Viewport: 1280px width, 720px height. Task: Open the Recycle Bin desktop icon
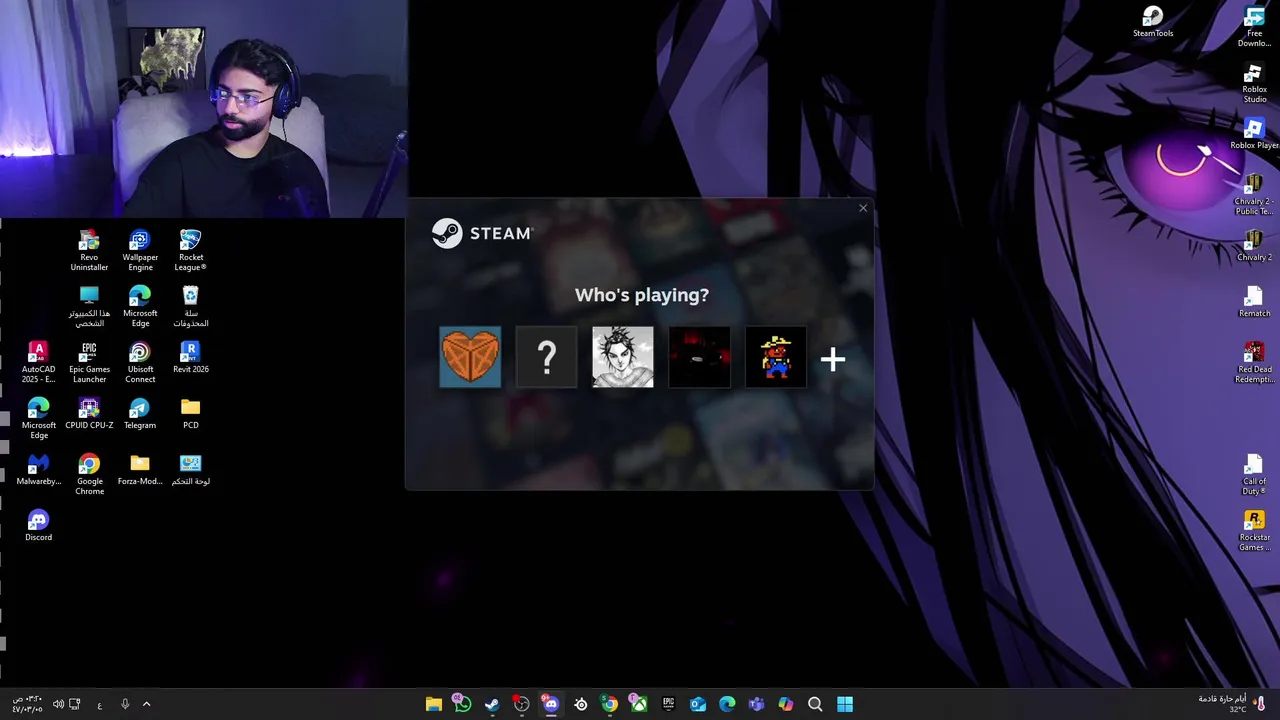(x=190, y=307)
